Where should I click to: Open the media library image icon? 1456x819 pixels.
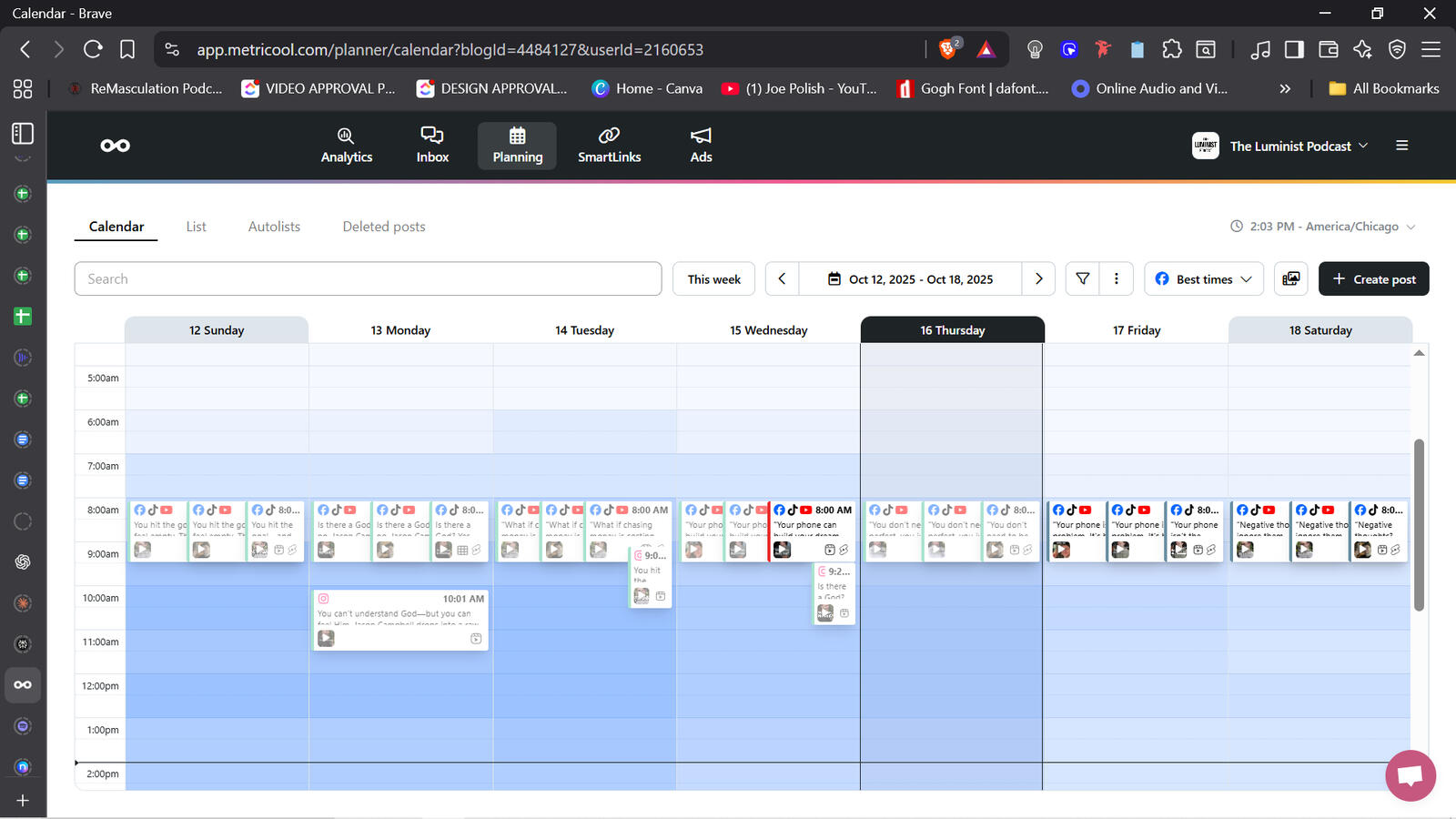[1290, 278]
